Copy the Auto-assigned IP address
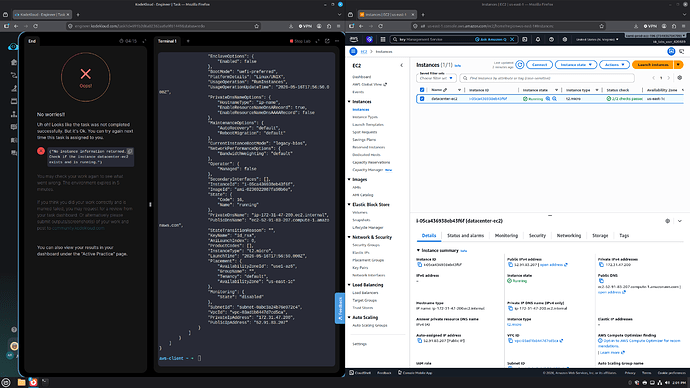Image resolution: width=690 pixels, height=388 pixels. click(x=419, y=340)
